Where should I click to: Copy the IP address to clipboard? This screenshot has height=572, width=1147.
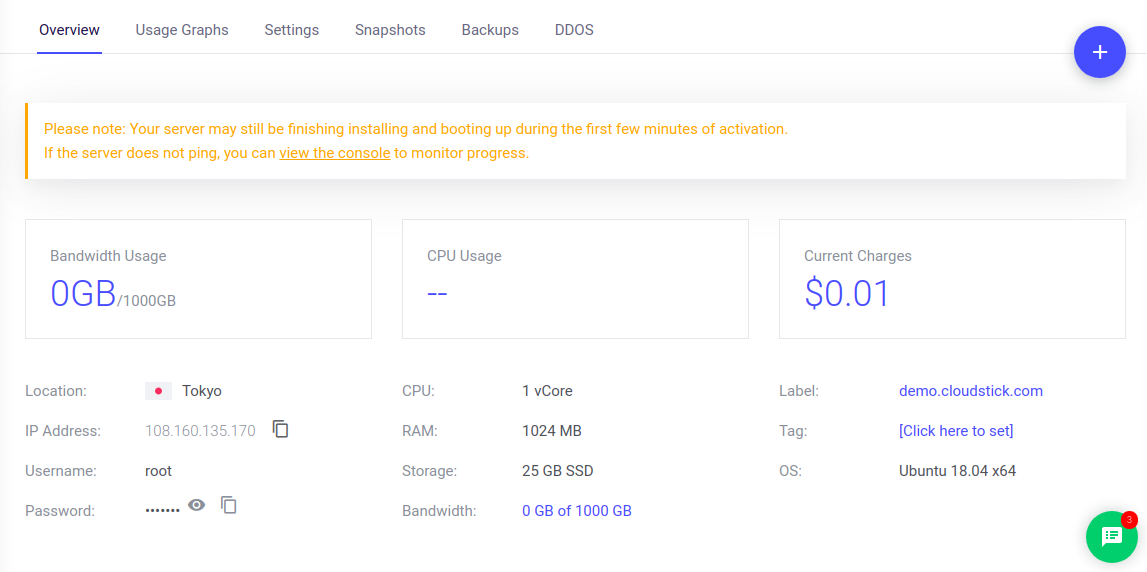click(x=281, y=429)
